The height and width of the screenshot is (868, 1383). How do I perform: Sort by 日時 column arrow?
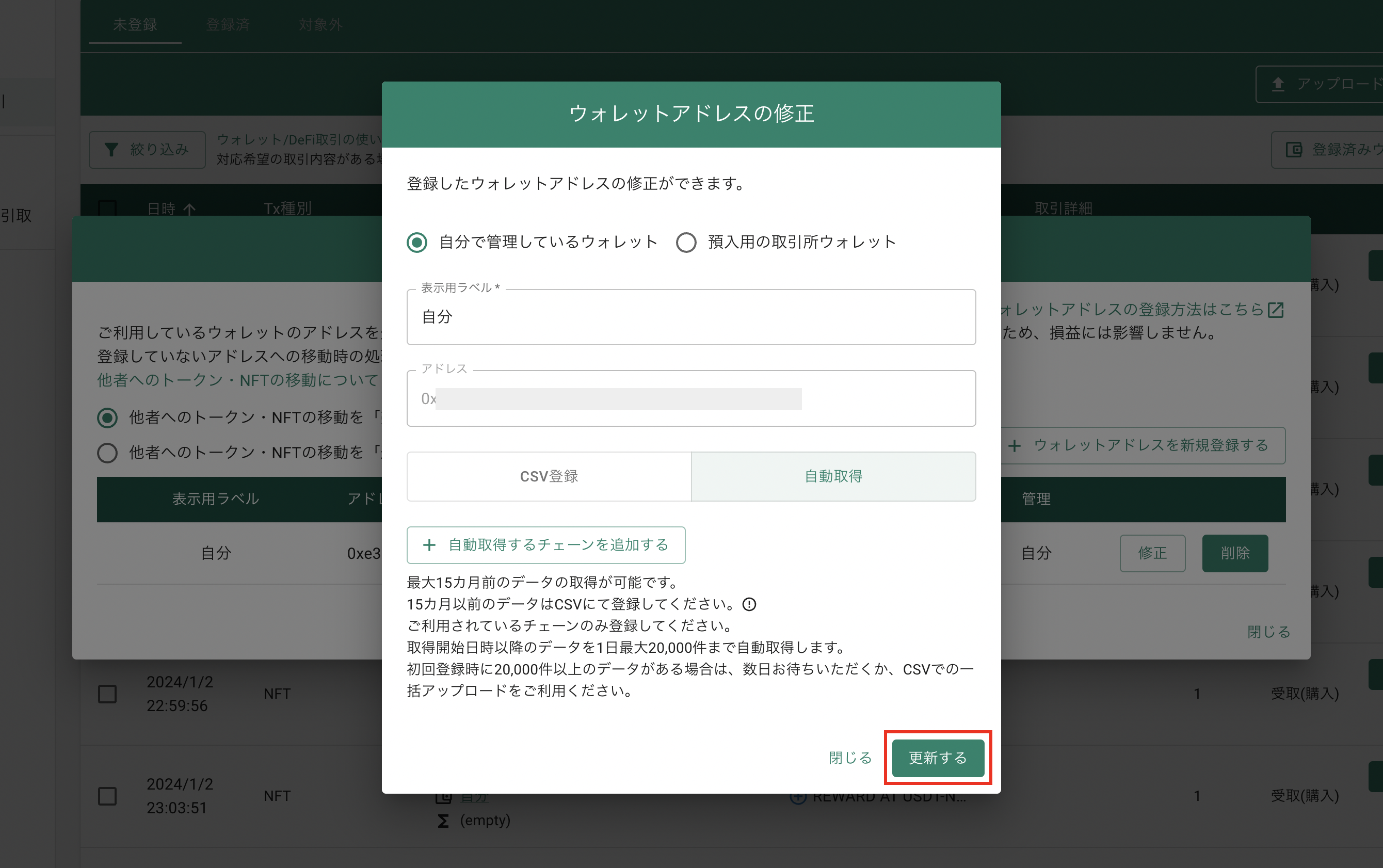point(189,209)
